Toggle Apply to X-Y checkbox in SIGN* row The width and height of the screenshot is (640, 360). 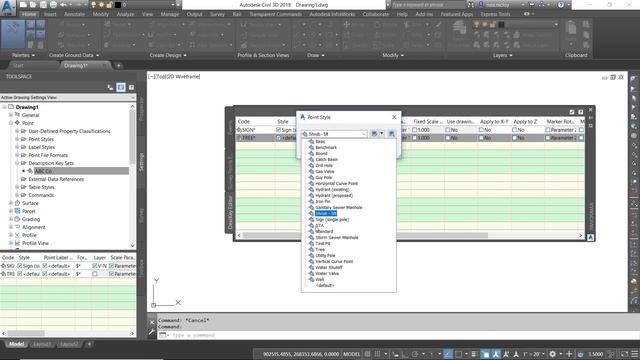[482, 130]
